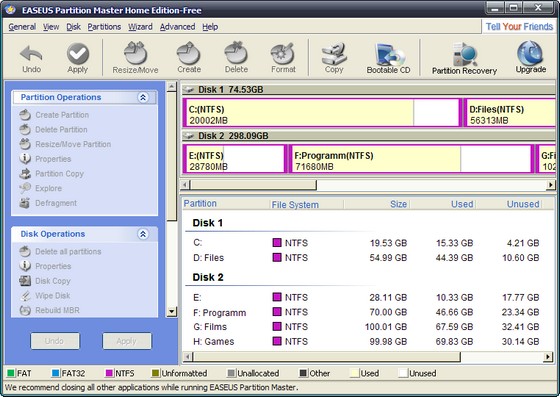Click the FAT legend color swatch
Image resolution: width=560 pixels, height=397 pixels.
(11, 373)
